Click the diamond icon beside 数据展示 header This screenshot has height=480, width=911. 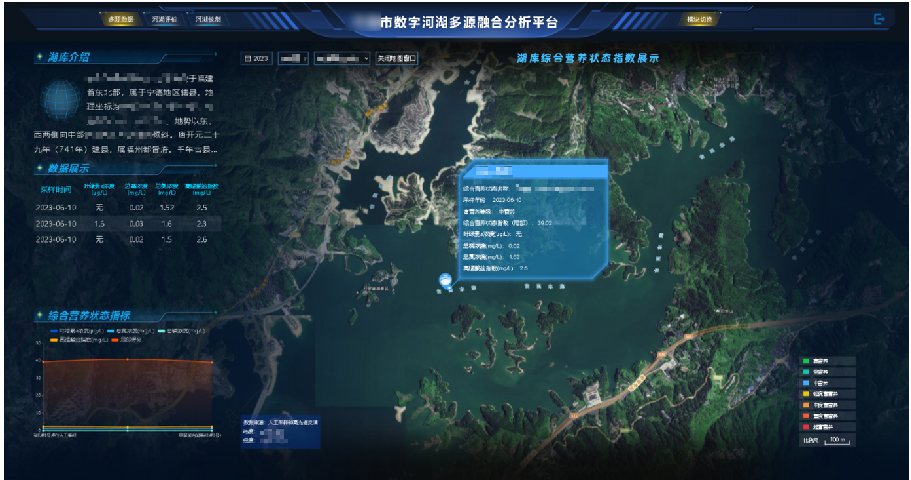click(x=39, y=168)
